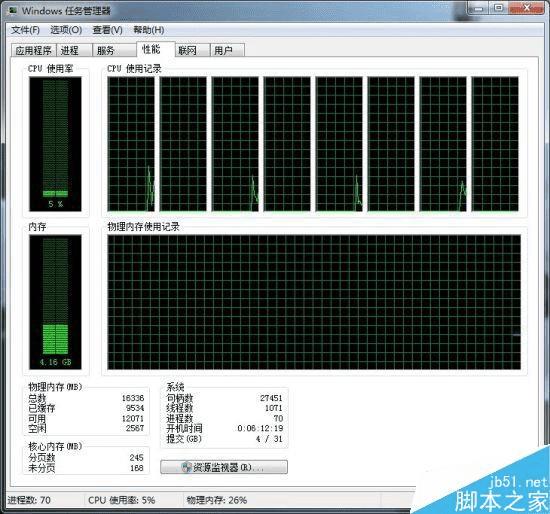Click the 系统 group label
Image resolution: width=550 pixels, height=514 pixels.
[175, 387]
